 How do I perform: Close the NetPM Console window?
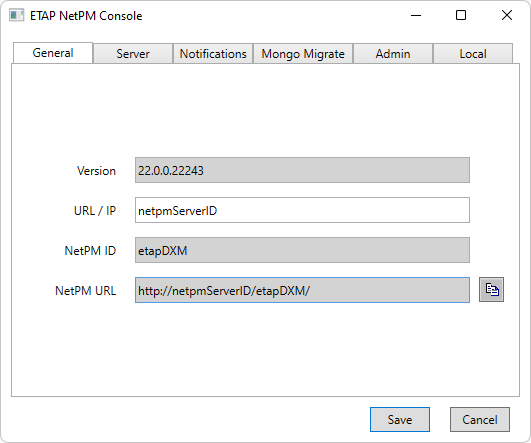point(507,15)
